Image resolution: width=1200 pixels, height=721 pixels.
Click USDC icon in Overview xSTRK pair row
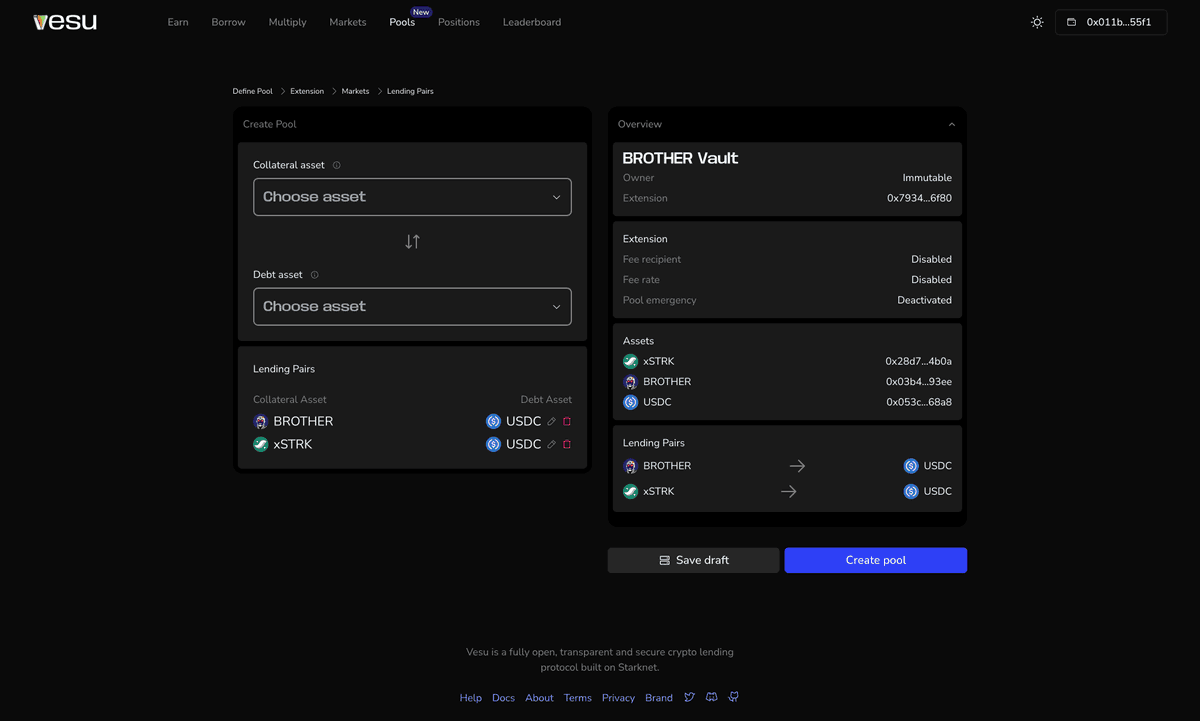pyautogui.click(x=911, y=491)
